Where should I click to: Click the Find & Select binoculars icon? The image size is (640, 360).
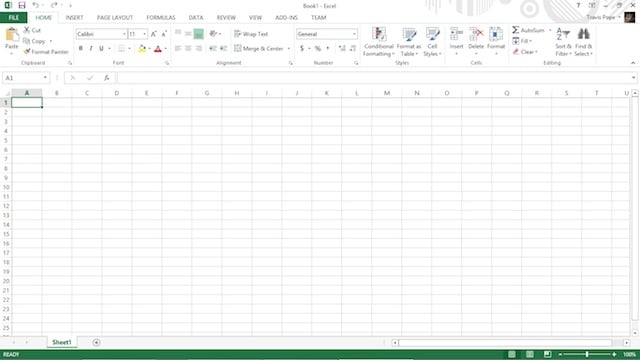pyautogui.click(x=583, y=34)
